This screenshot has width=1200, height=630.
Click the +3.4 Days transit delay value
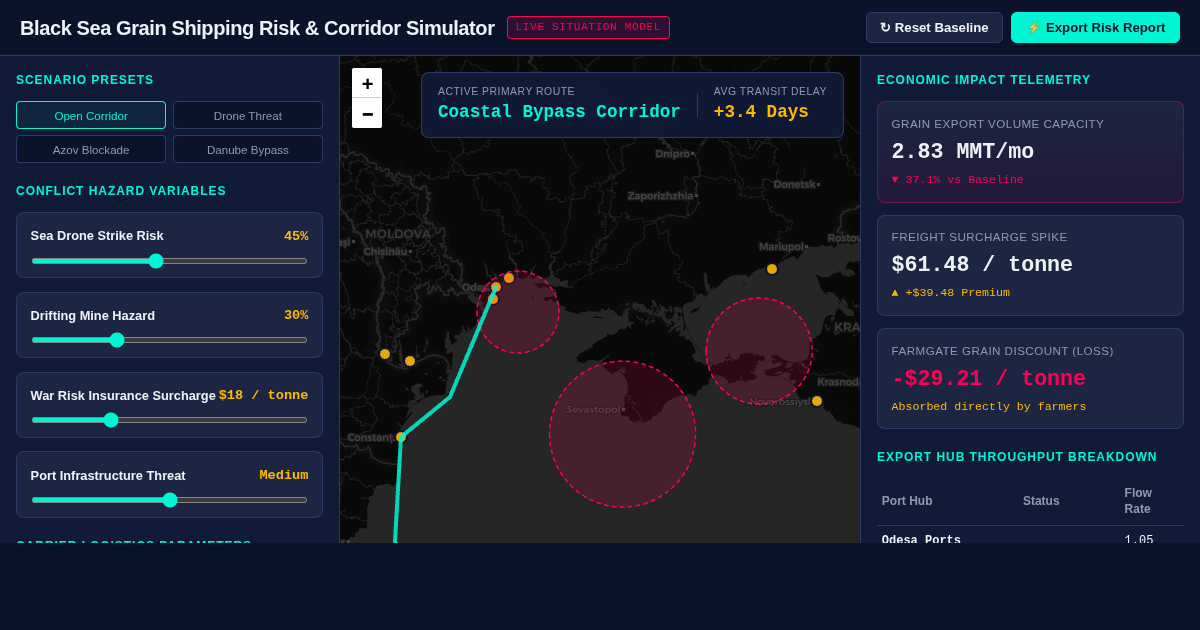(x=761, y=112)
